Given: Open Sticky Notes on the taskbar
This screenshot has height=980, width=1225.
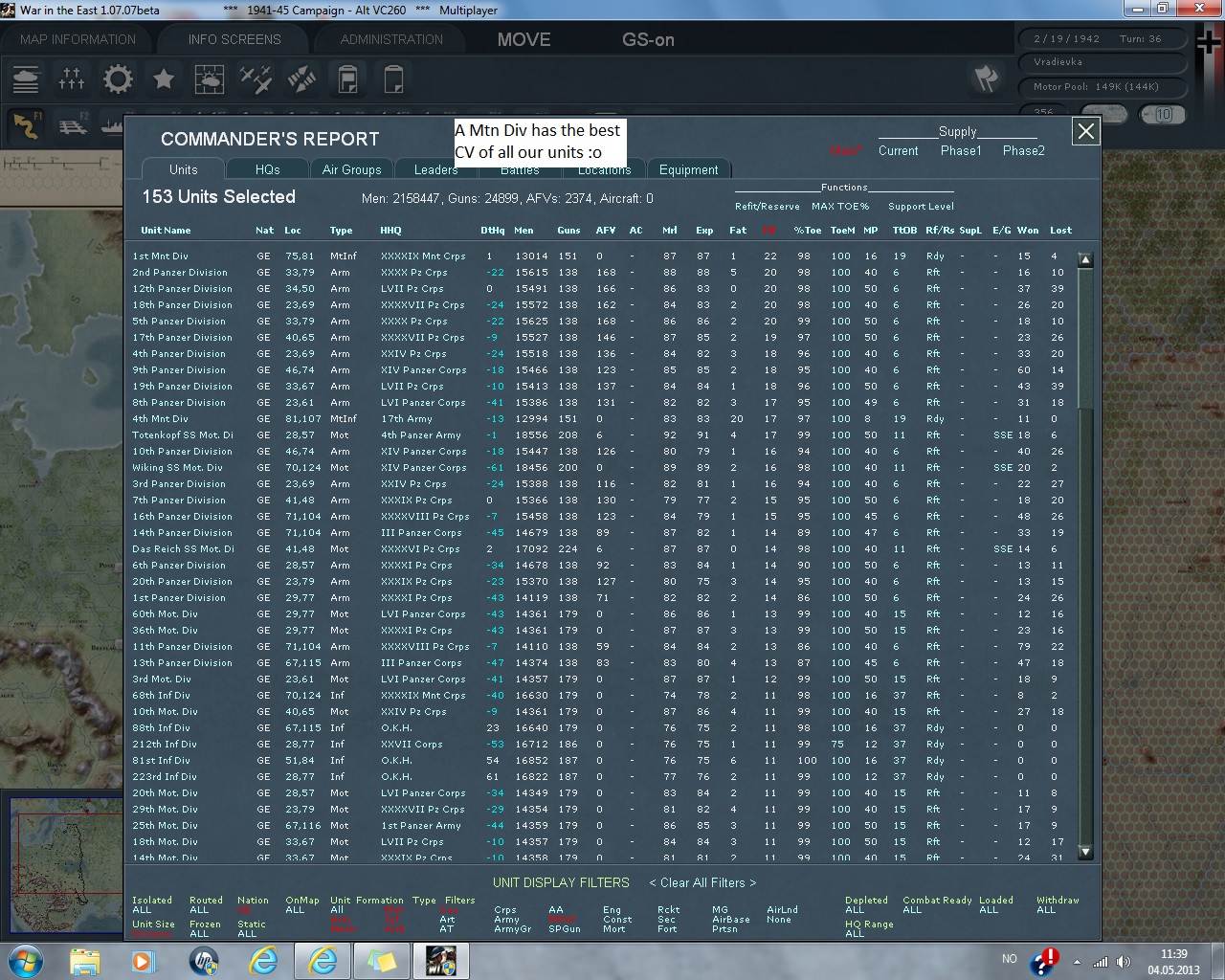Looking at the screenshot, I should 382,961.
